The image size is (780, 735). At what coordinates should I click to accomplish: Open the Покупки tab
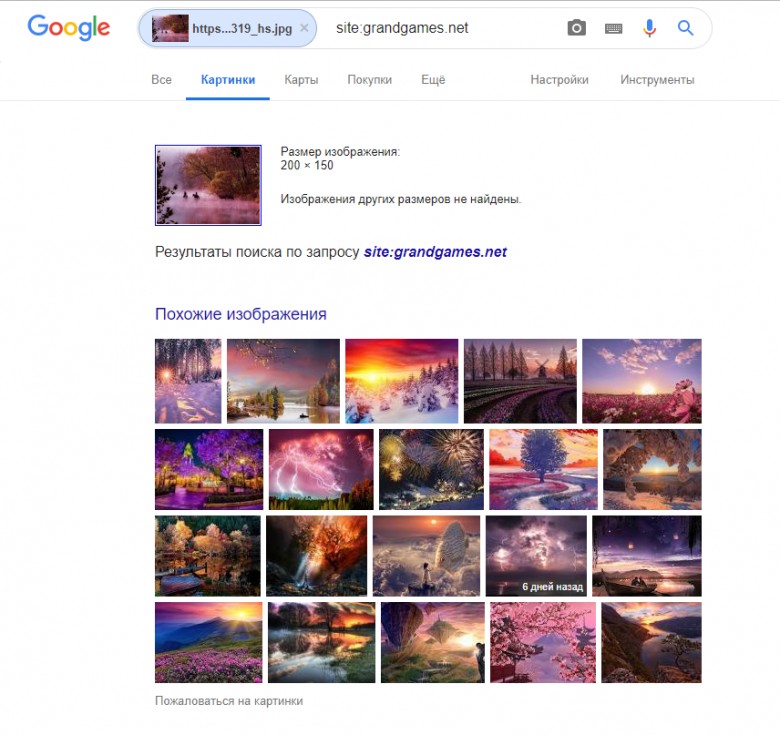click(369, 80)
